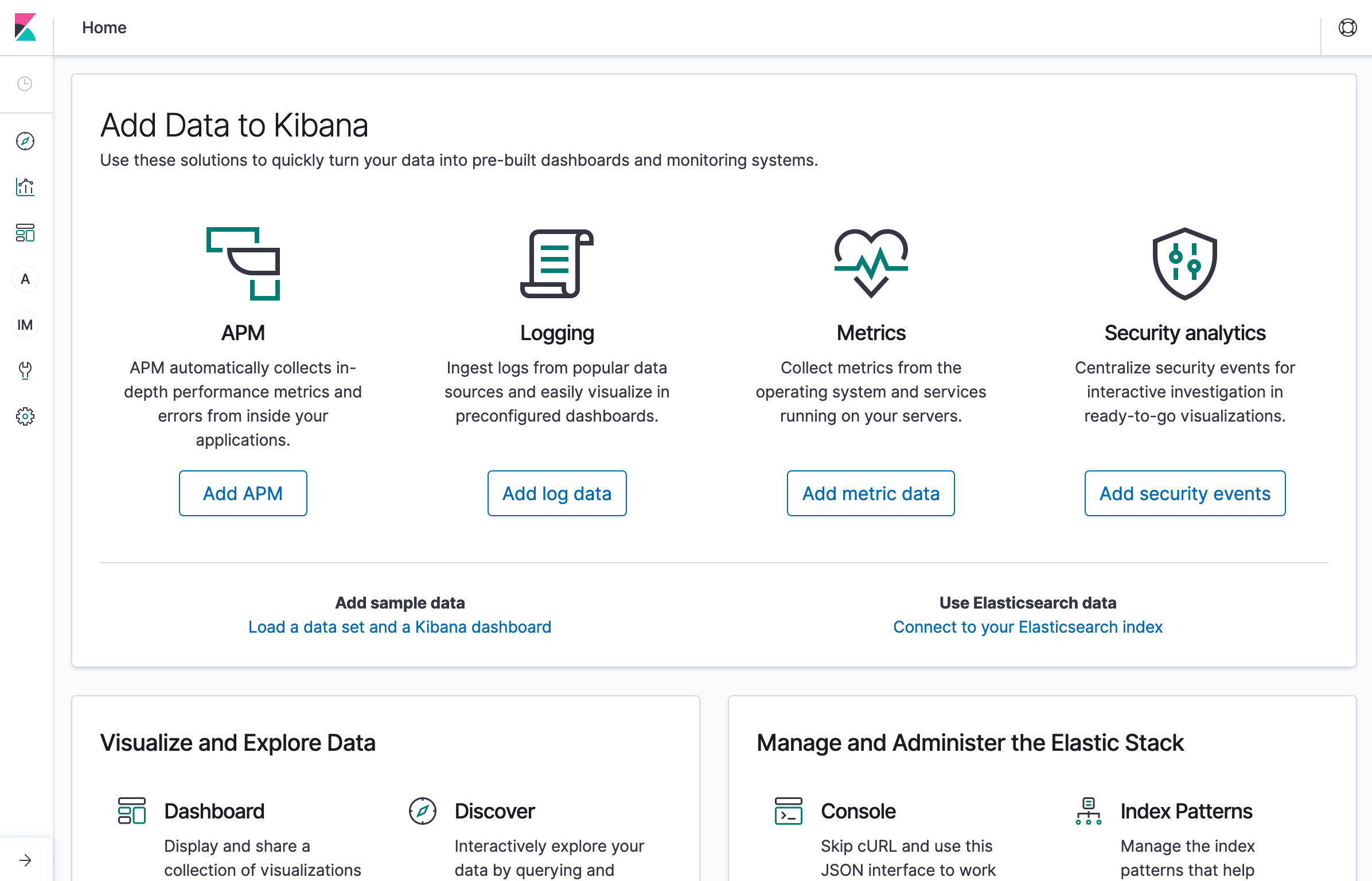Open Dev Tools wrench icon in sidebar
The width and height of the screenshot is (1372, 881).
click(25, 371)
